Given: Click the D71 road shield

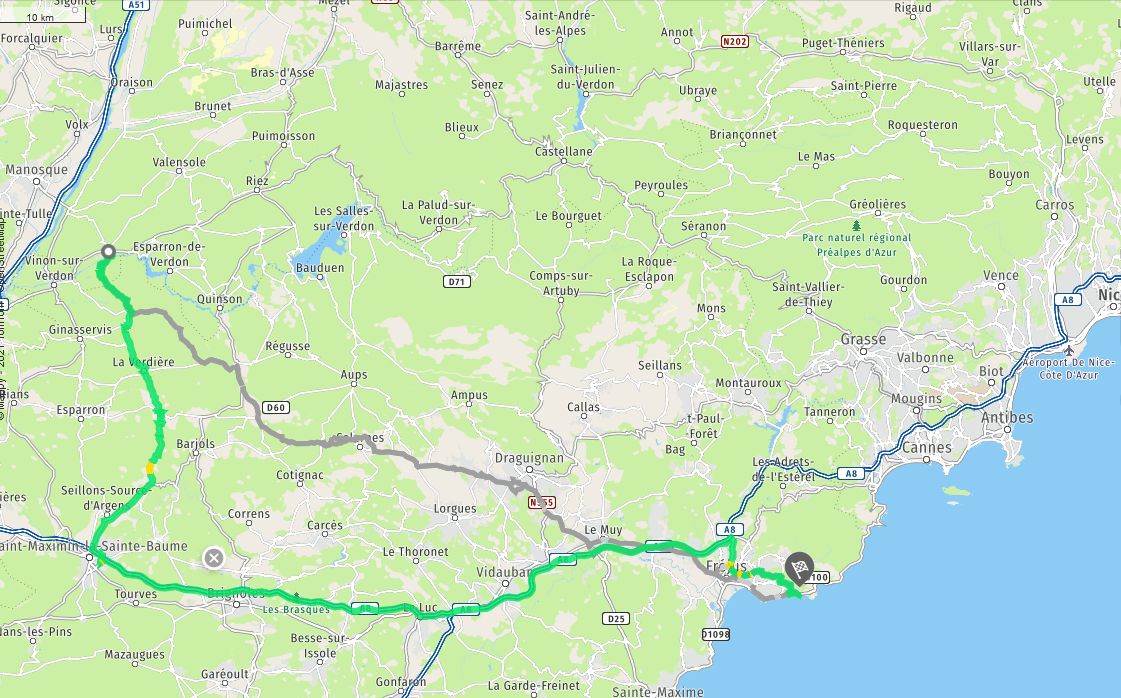Looking at the screenshot, I should (x=457, y=282).
